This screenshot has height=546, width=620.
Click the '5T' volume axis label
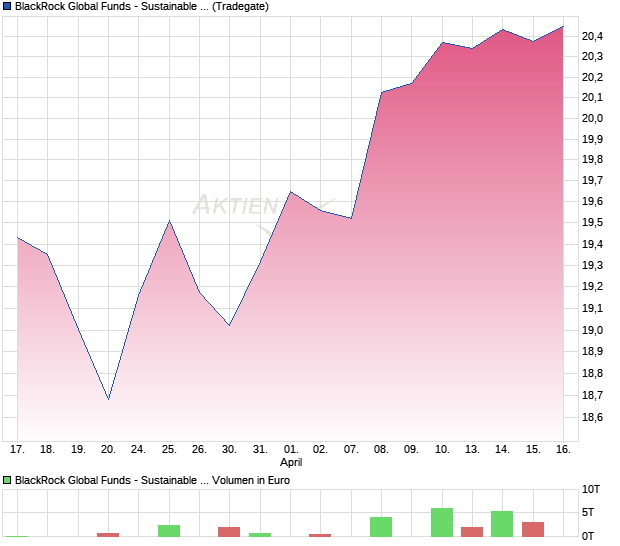(588, 512)
